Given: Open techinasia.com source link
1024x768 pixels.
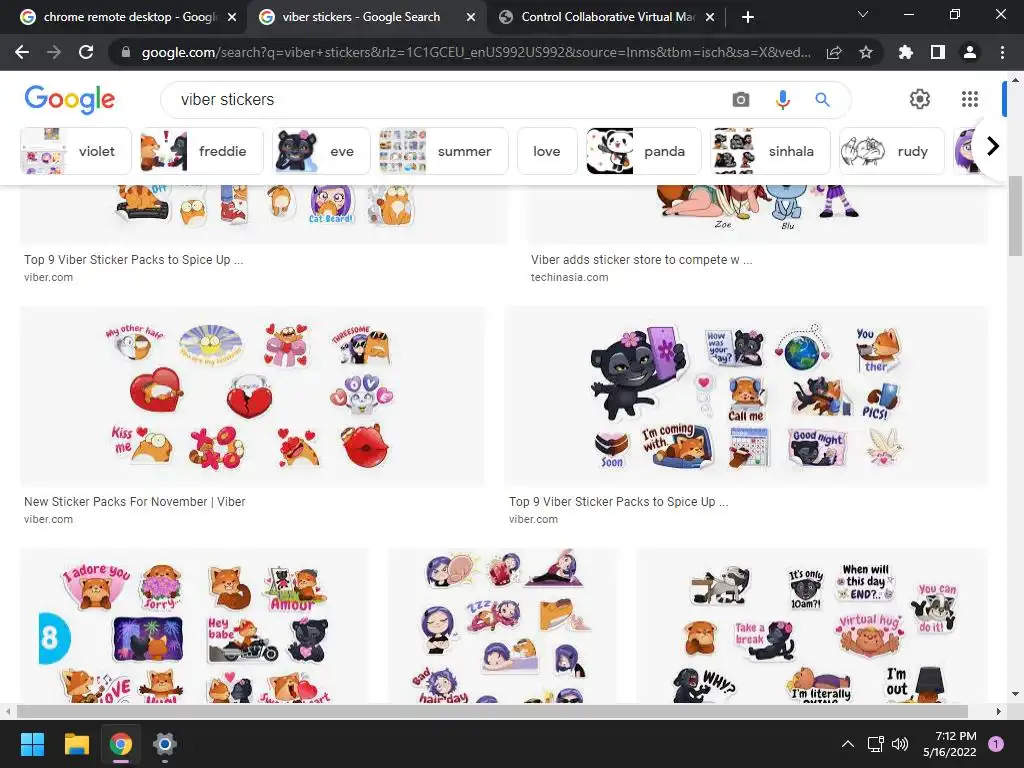Looking at the screenshot, I should (x=569, y=278).
